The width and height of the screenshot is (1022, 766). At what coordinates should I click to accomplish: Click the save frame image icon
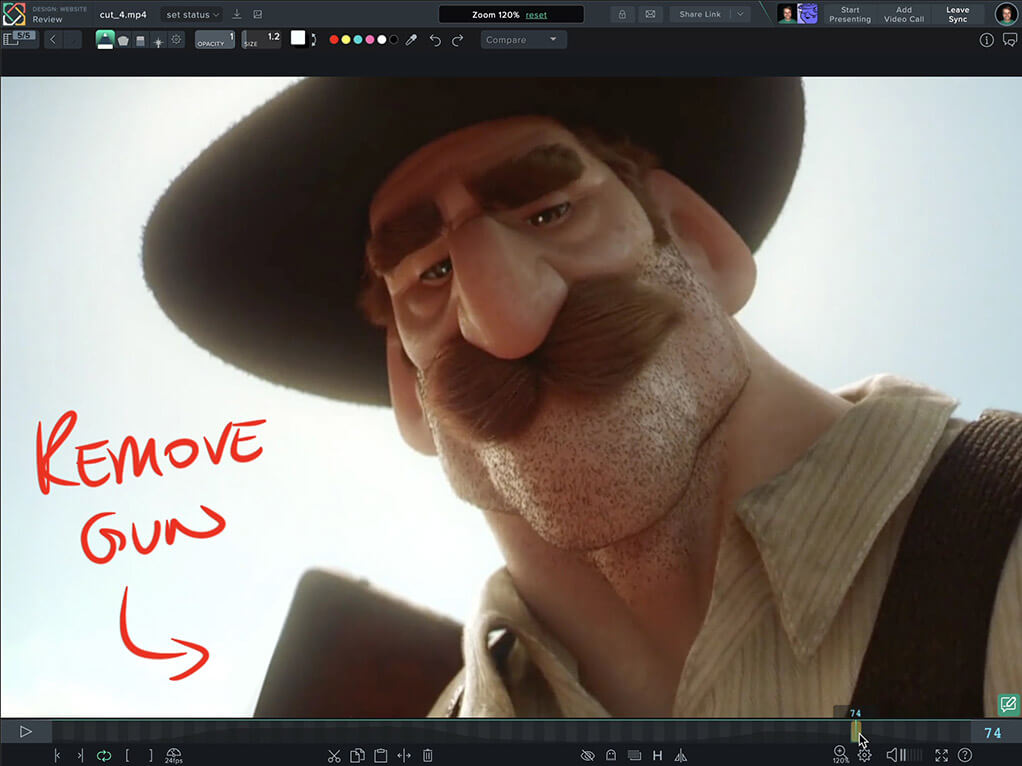258,14
